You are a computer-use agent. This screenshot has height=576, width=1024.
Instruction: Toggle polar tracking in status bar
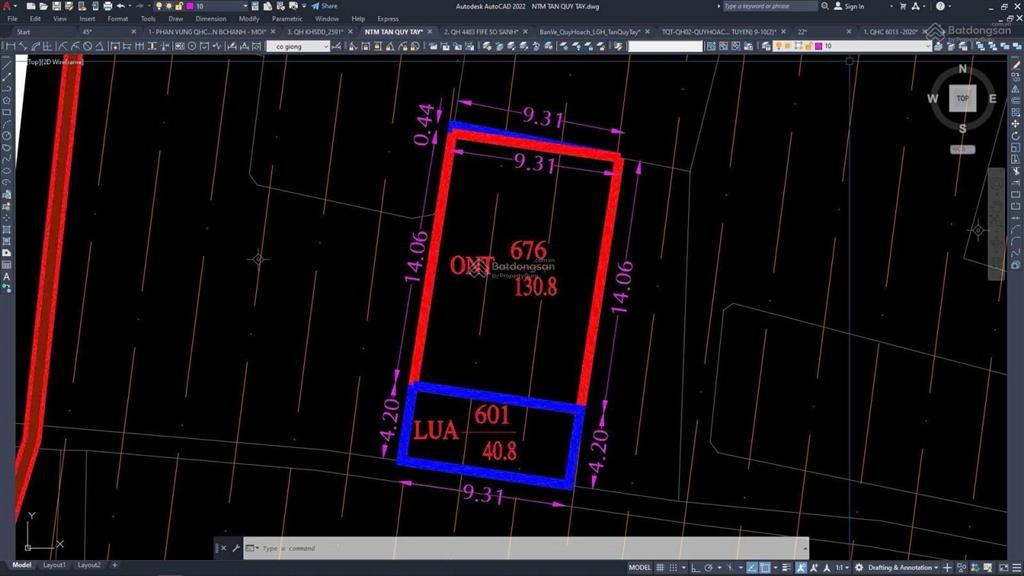click(709, 568)
